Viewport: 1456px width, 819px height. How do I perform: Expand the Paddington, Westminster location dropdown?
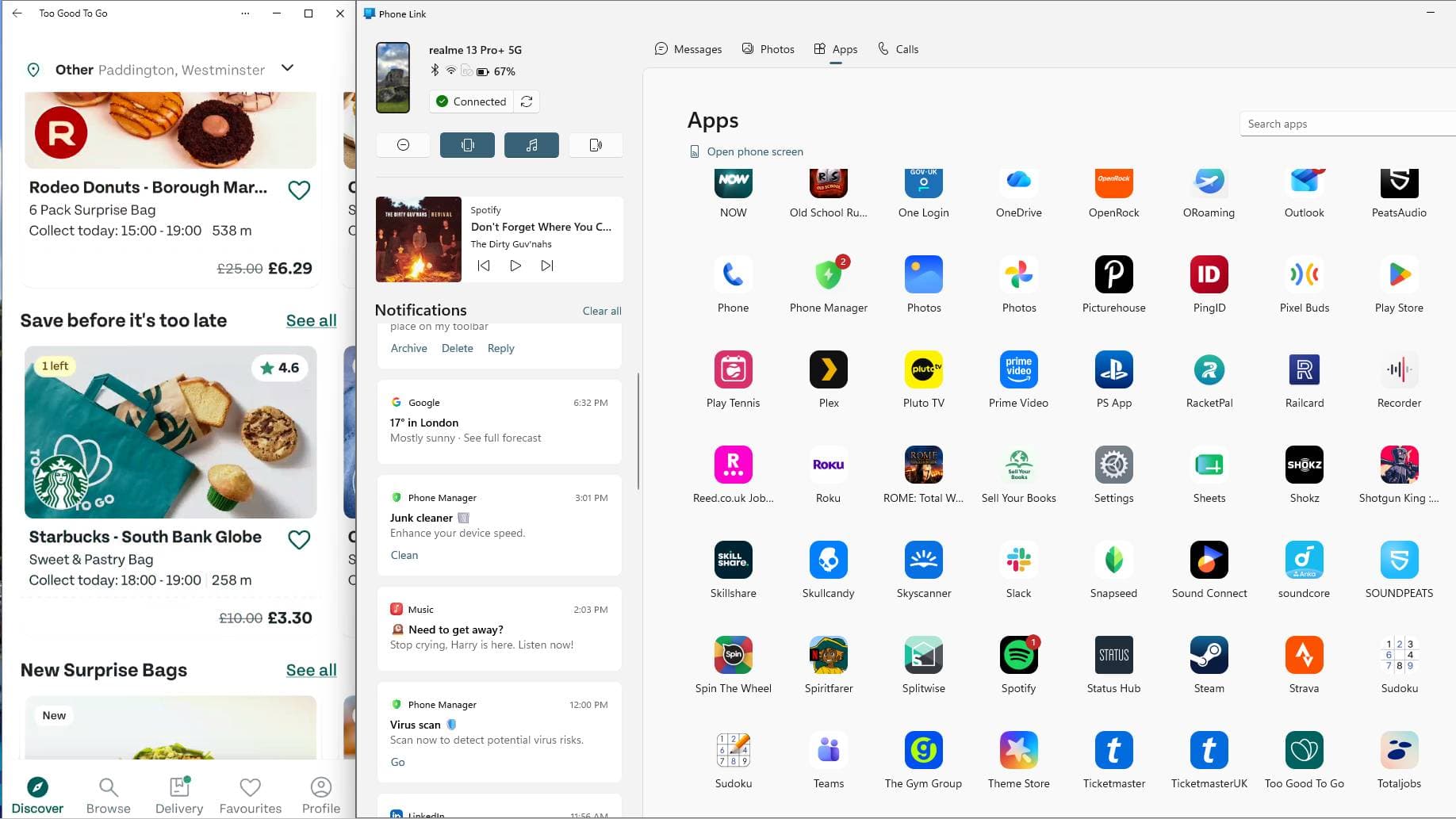click(x=288, y=68)
